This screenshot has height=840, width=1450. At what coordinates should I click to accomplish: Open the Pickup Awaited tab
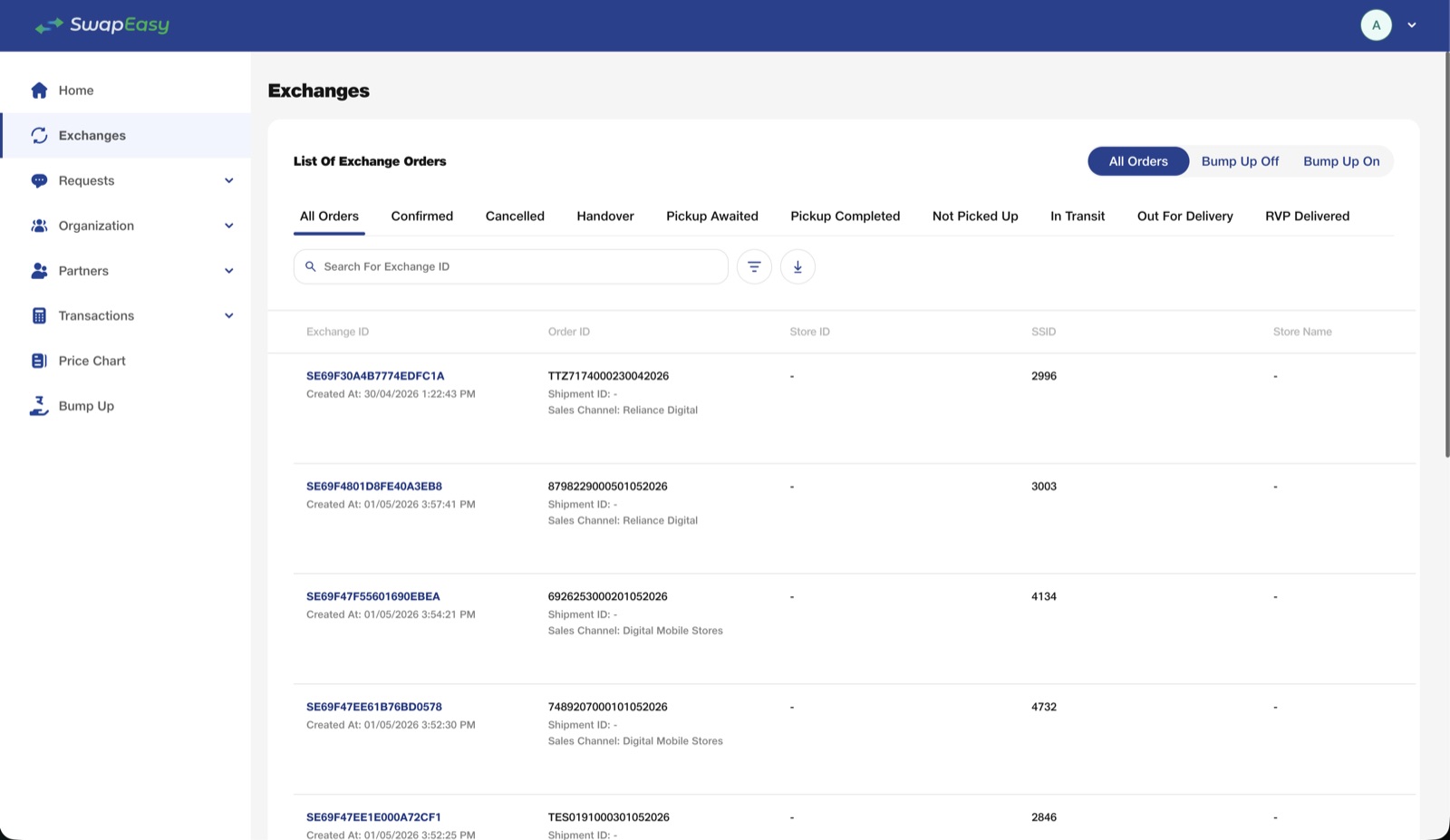(x=712, y=216)
